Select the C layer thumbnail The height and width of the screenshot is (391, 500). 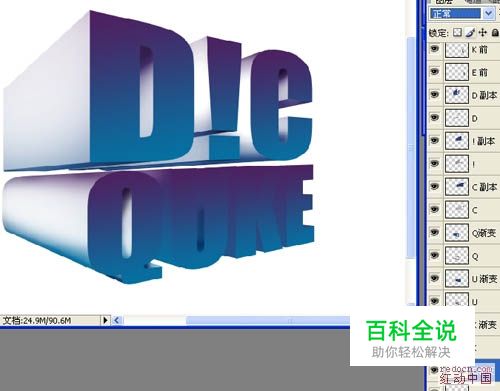[457, 210]
